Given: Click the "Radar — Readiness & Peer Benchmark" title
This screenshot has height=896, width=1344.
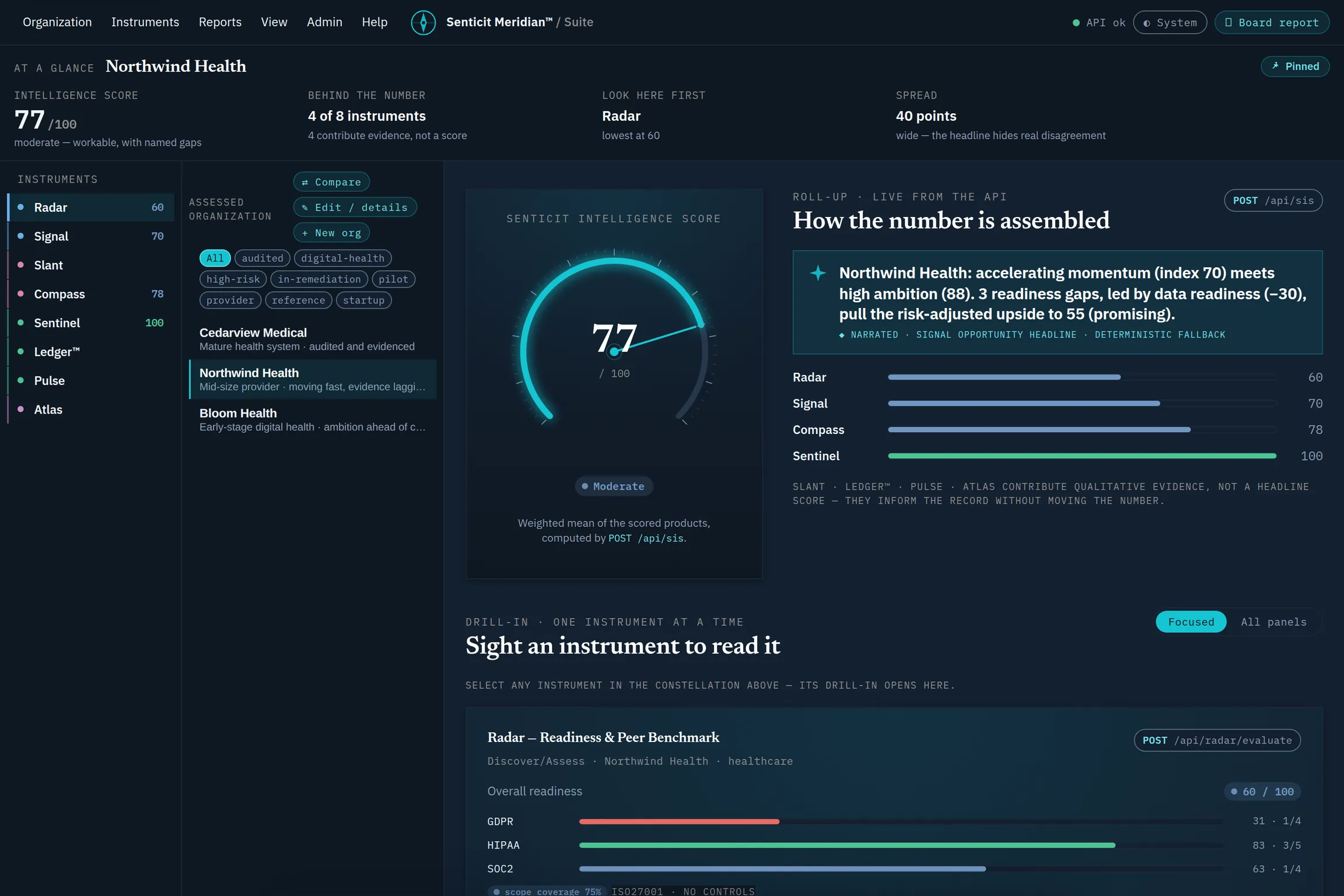Looking at the screenshot, I should pos(603,737).
